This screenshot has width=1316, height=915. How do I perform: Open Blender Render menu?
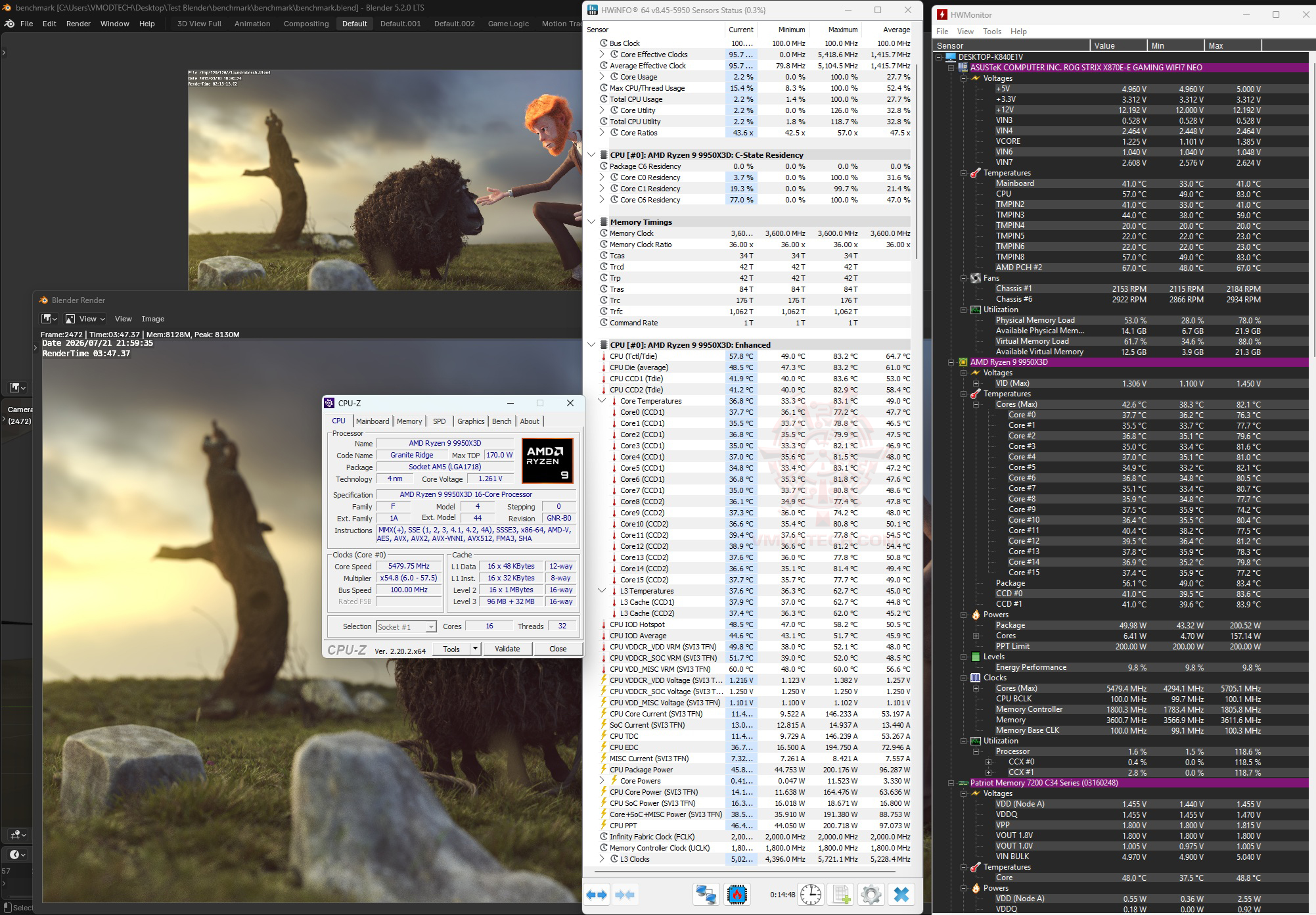click(x=79, y=24)
